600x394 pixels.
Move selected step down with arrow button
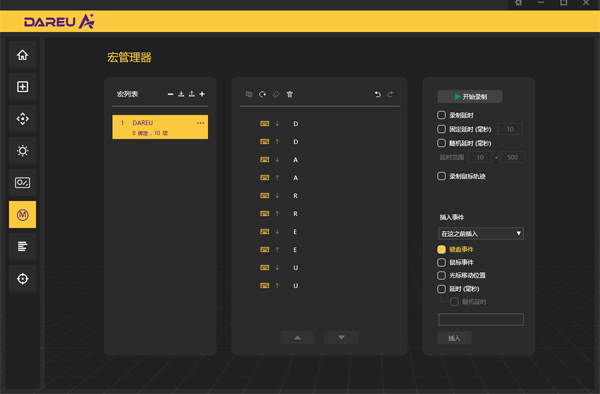point(341,338)
